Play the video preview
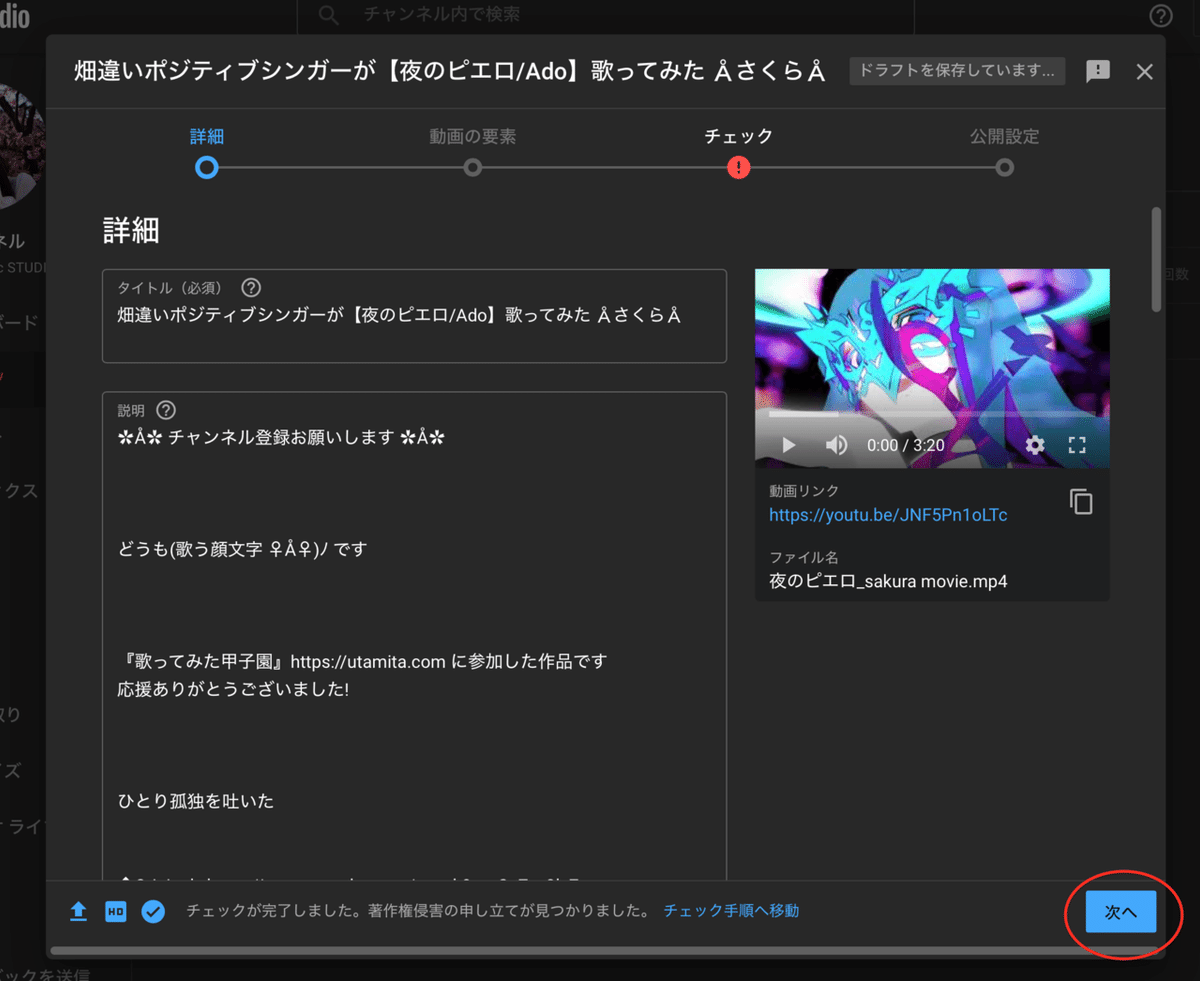The height and width of the screenshot is (981, 1200). coord(787,445)
